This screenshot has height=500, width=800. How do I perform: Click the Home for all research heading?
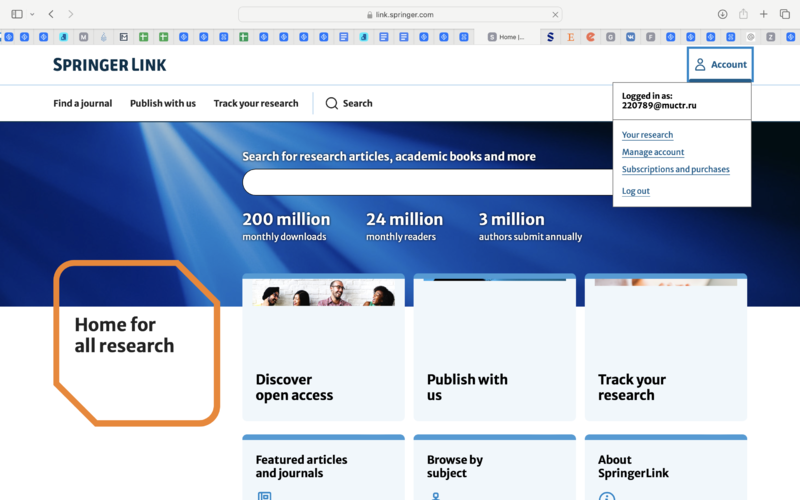click(124, 335)
